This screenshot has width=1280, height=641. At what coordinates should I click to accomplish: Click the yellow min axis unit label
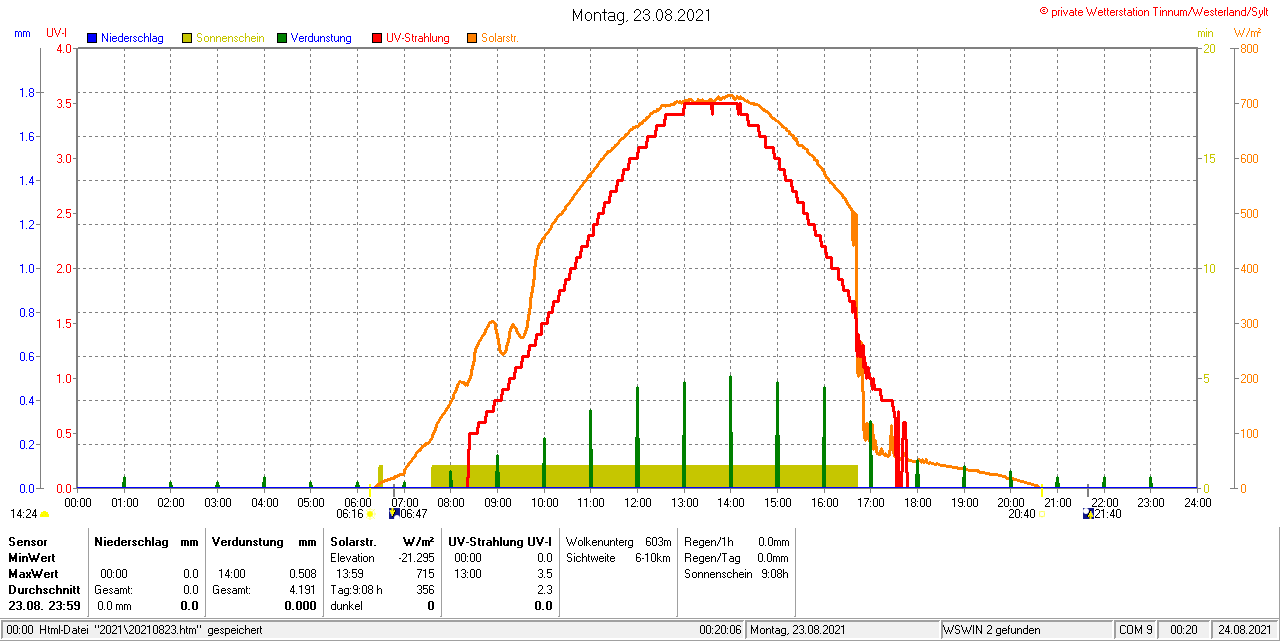(x=1205, y=33)
